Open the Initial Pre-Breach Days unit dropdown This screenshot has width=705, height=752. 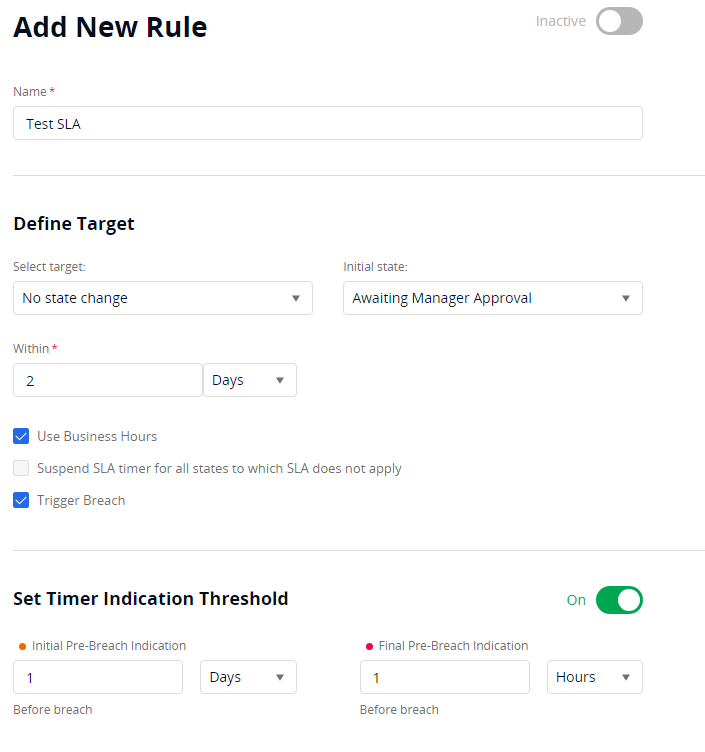(x=248, y=677)
